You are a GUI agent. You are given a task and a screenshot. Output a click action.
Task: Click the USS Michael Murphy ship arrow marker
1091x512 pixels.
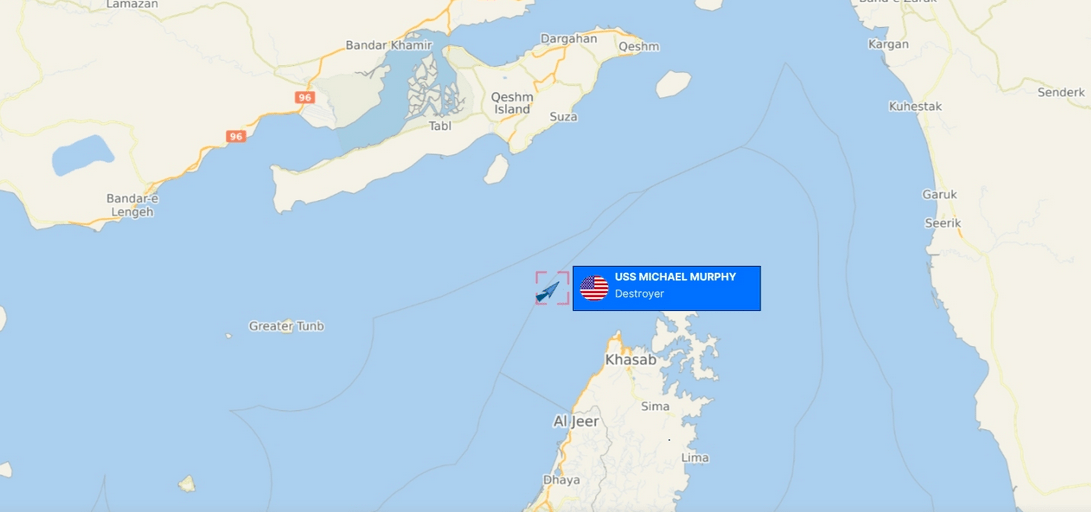coord(548,291)
